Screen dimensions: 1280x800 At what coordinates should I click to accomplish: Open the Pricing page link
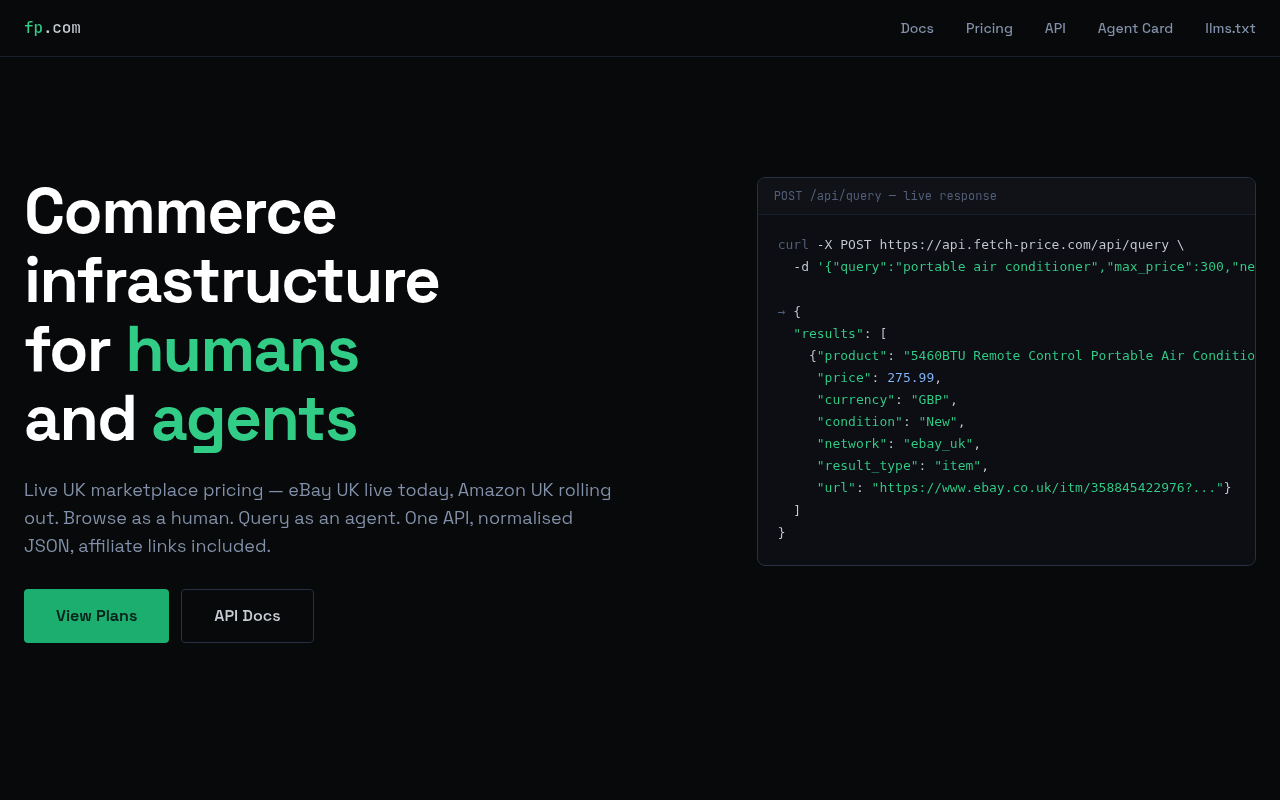point(989,28)
